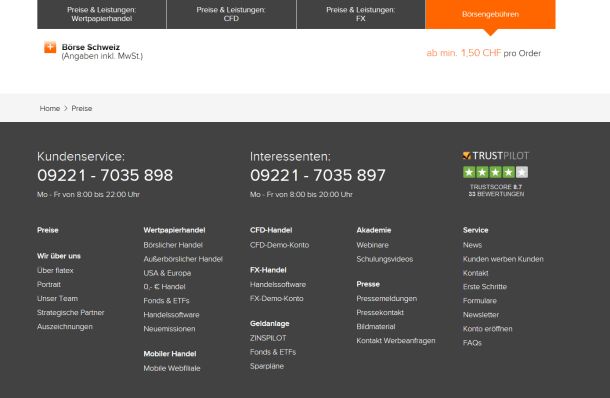Viewport: 610px width, 398px height.
Task: Open 0,- € Handel link
Action: tap(164, 287)
